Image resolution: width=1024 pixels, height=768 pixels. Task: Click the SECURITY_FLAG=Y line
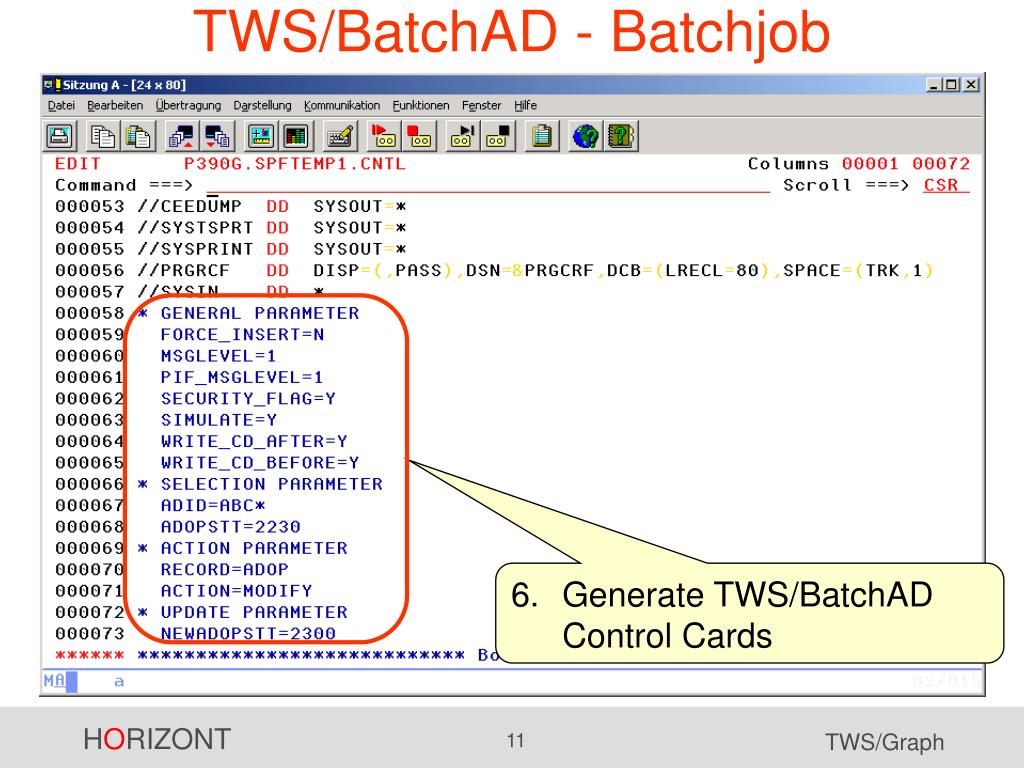pos(248,399)
